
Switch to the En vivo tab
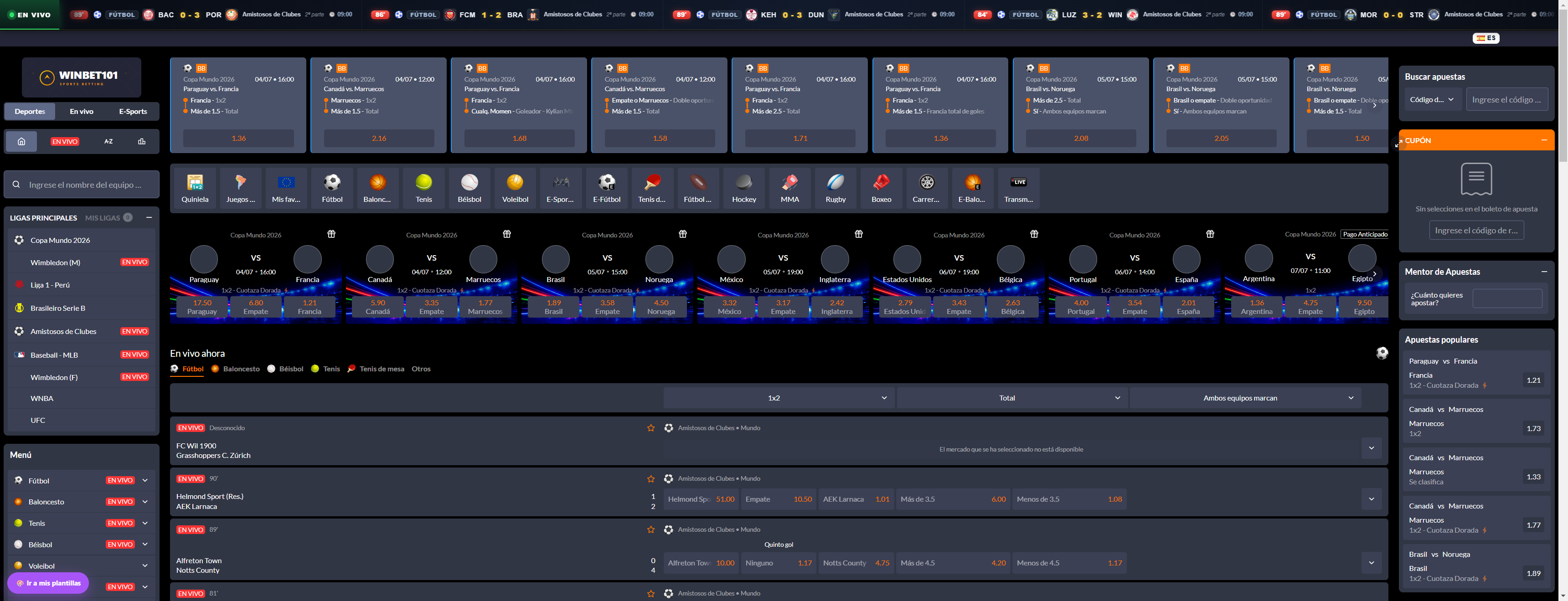(x=82, y=111)
